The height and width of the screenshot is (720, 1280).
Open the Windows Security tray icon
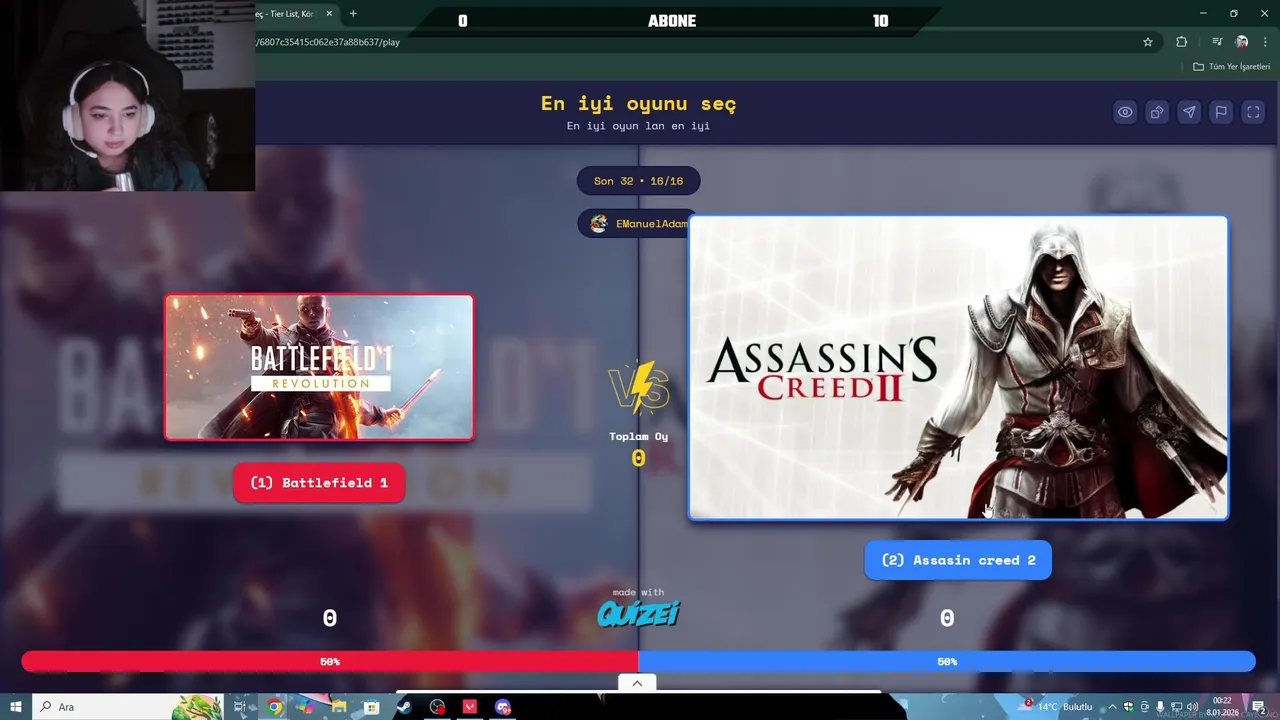coord(1128,707)
